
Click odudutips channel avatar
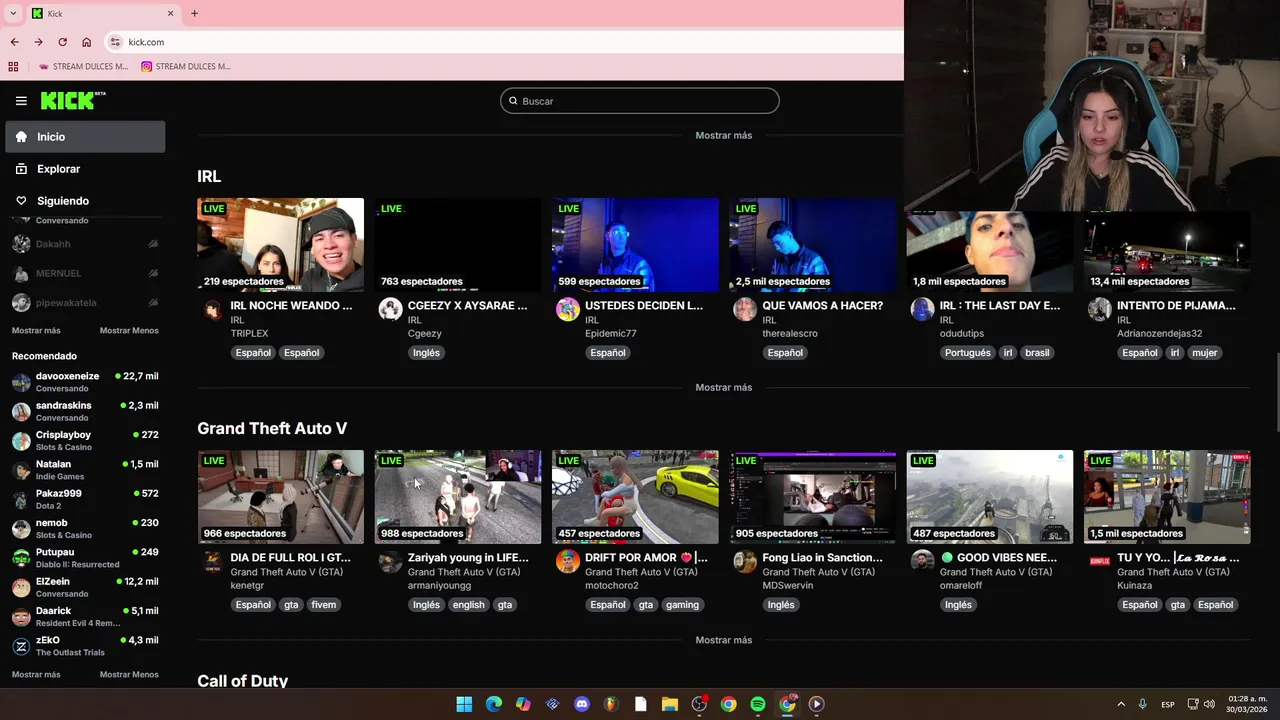(922, 309)
